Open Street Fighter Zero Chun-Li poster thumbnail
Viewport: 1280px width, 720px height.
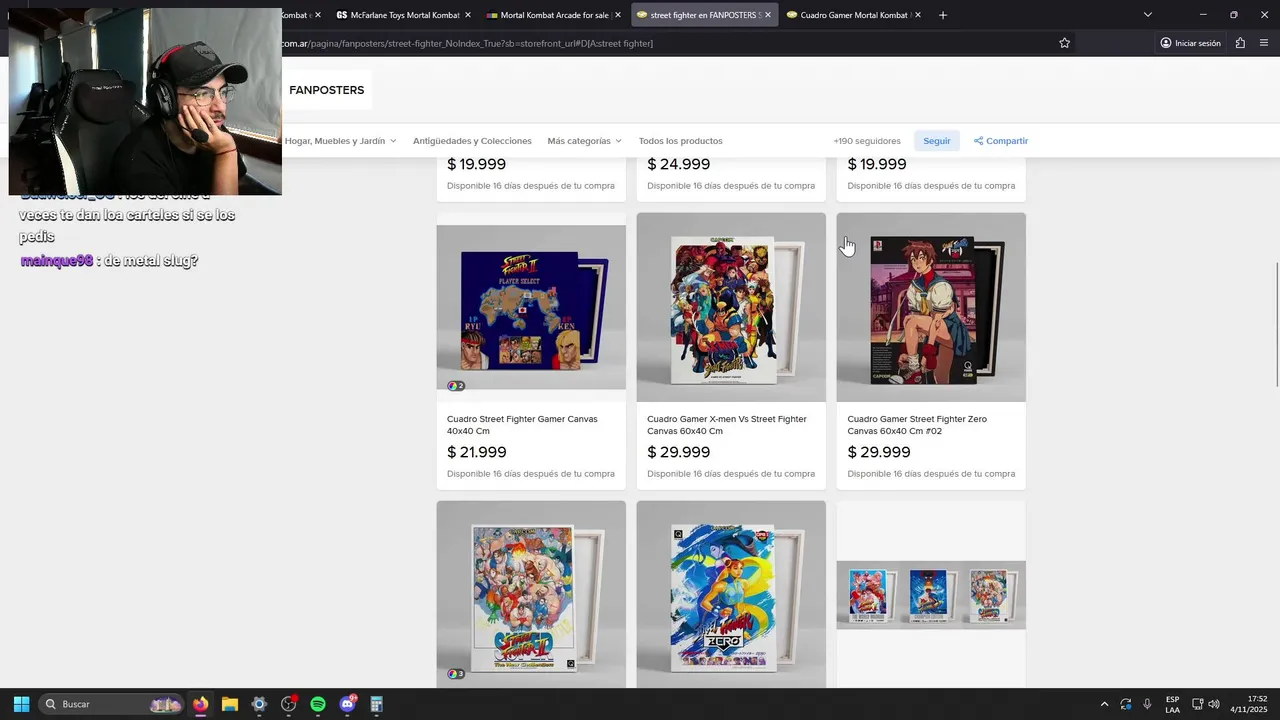(x=731, y=594)
